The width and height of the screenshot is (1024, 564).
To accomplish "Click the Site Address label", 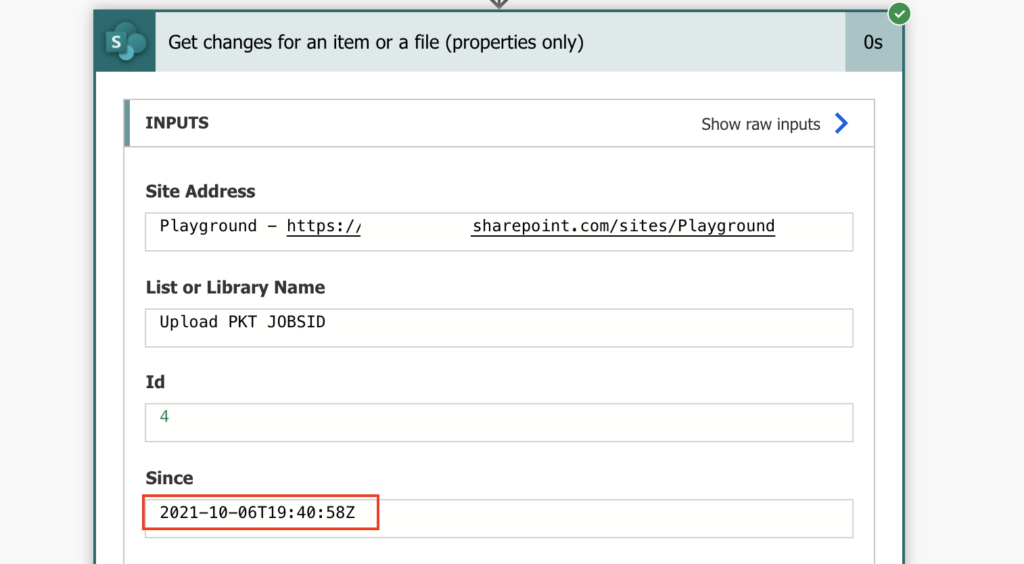I will point(200,191).
